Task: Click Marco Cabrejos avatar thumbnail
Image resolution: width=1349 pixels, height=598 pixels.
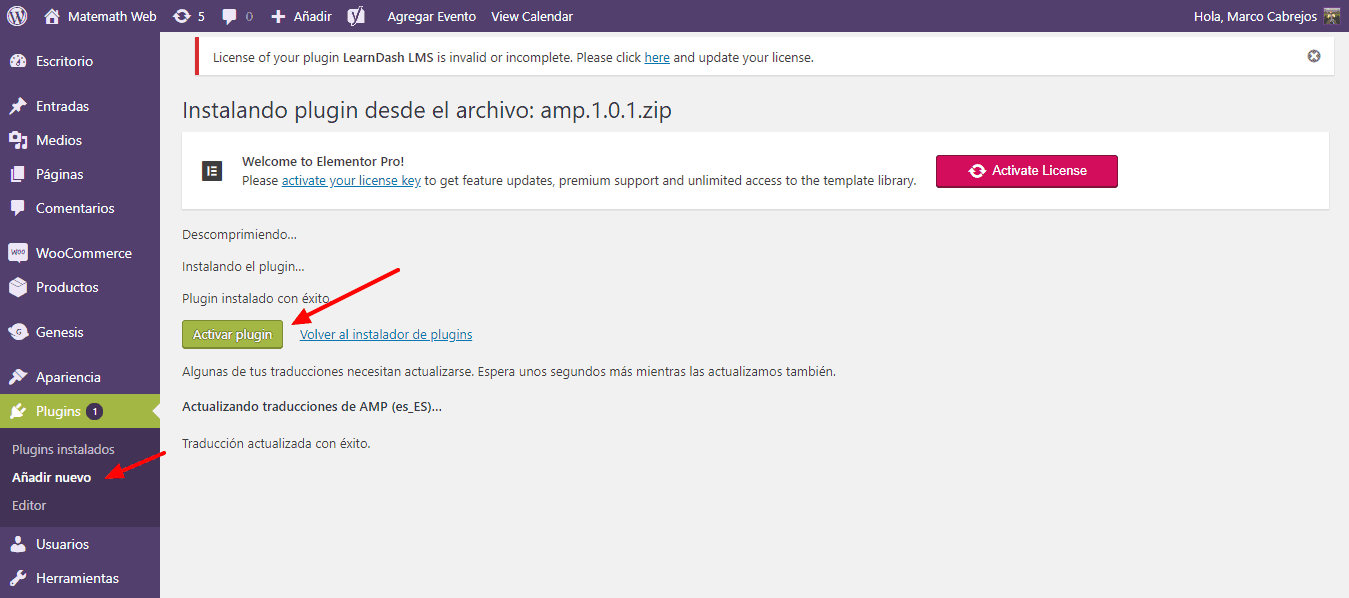Action: coord(1331,16)
